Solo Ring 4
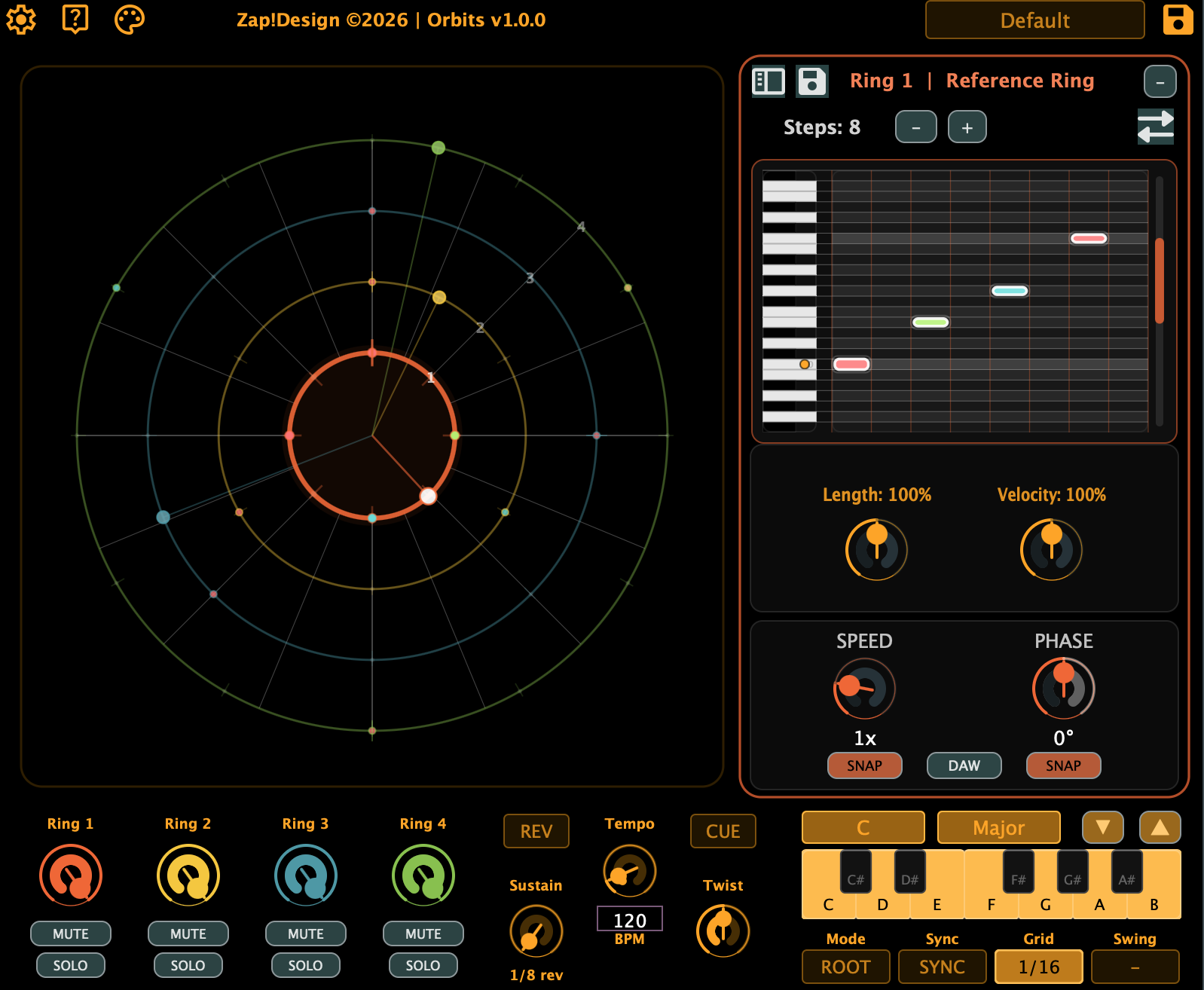The height and width of the screenshot is (990, 1204). [423, 965]
